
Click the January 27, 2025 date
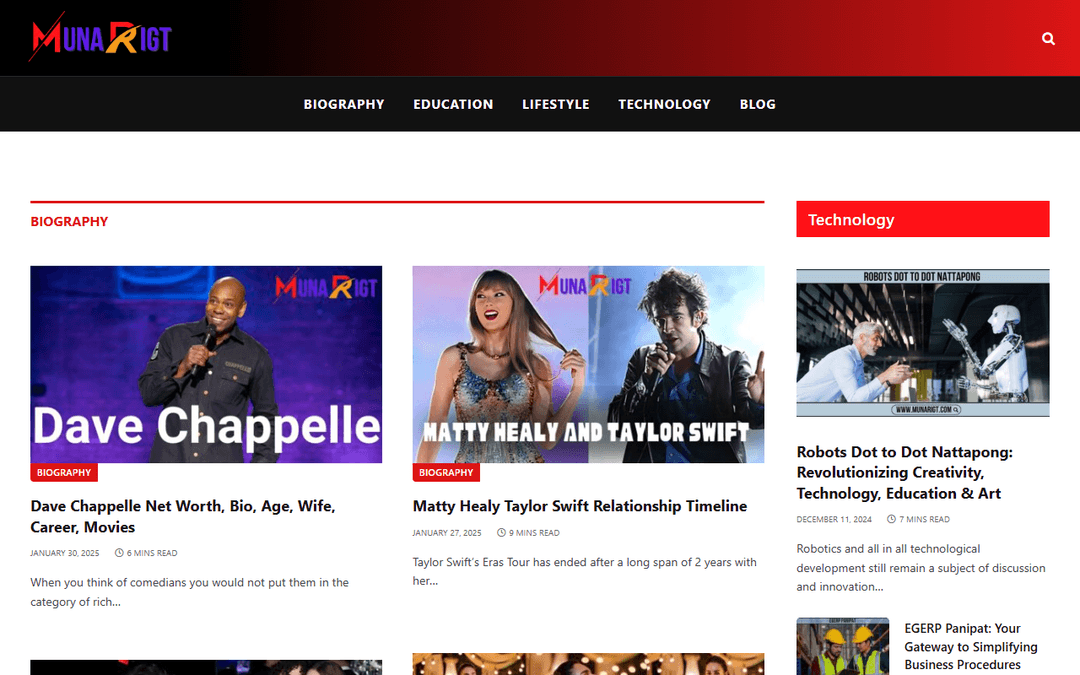(447, 533)
